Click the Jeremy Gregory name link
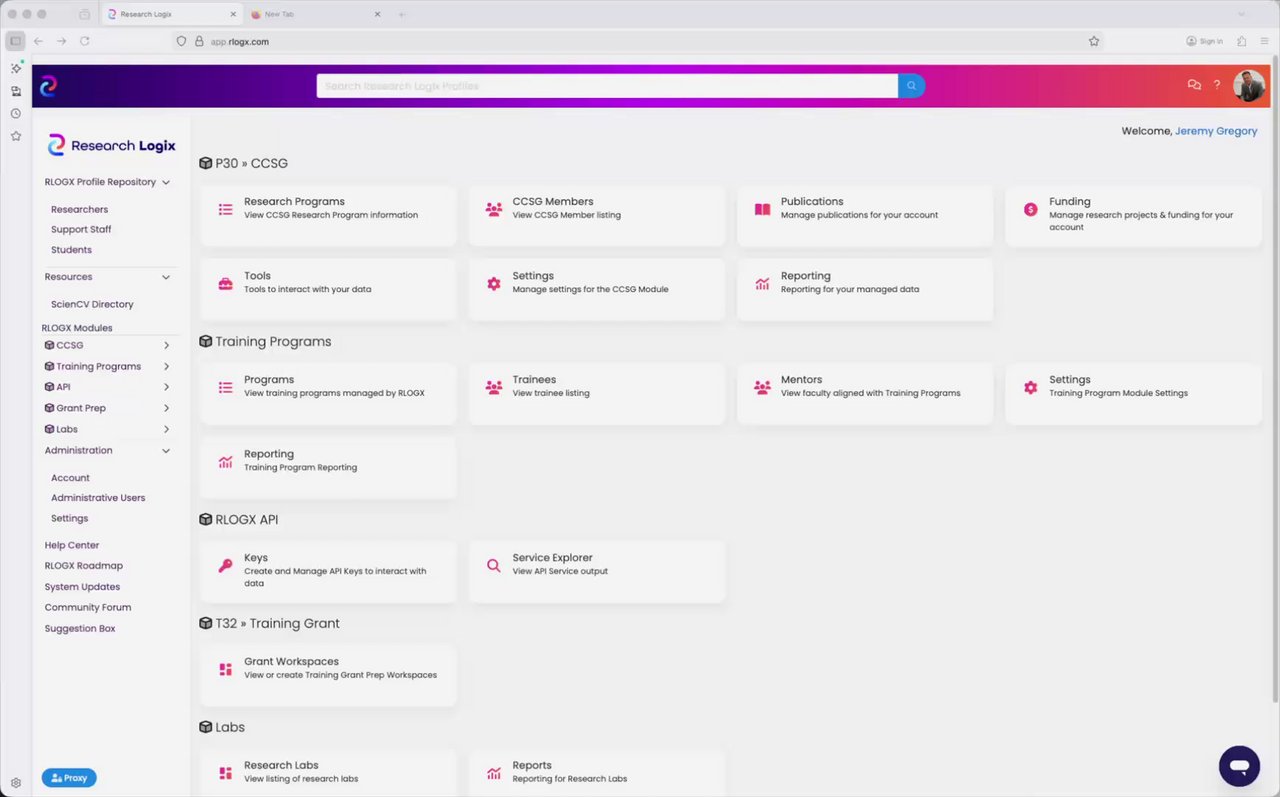Screen dimensions: 1280x797 [1216, 131]
